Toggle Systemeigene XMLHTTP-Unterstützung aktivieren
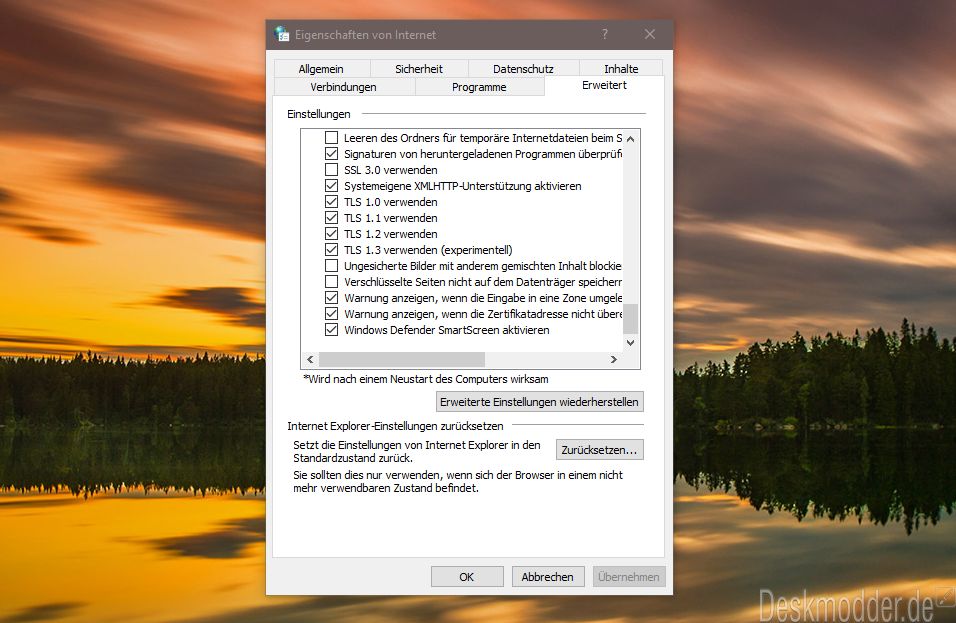Screen dimensions: 956x623 point(331,185)
